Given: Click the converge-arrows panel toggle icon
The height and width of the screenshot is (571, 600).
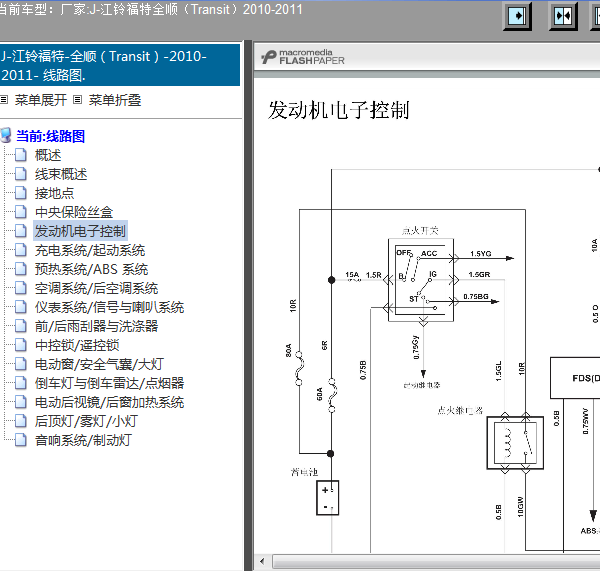Looking at the screenshot, I should [x=563, y=16].
